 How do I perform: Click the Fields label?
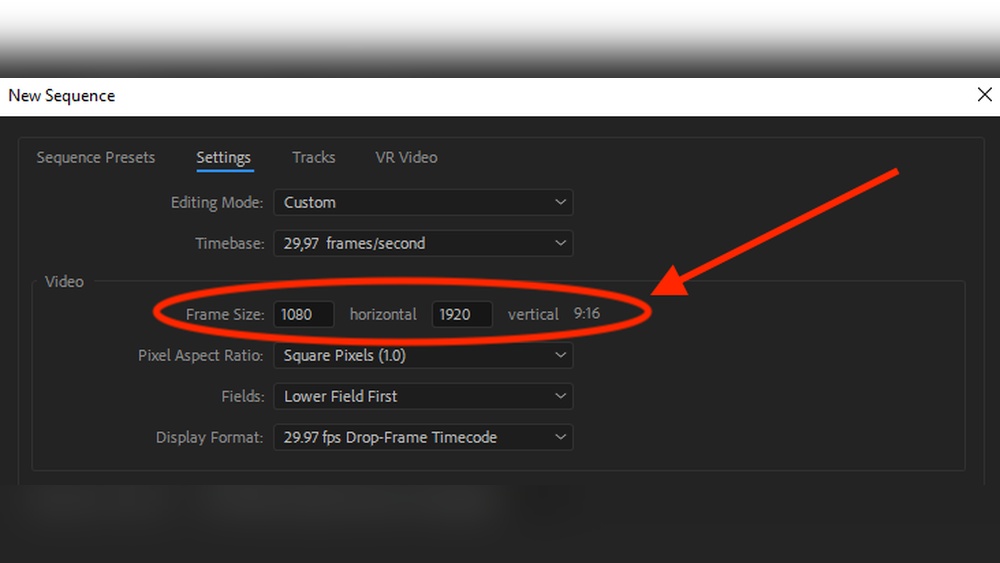(x=242, y=396)
